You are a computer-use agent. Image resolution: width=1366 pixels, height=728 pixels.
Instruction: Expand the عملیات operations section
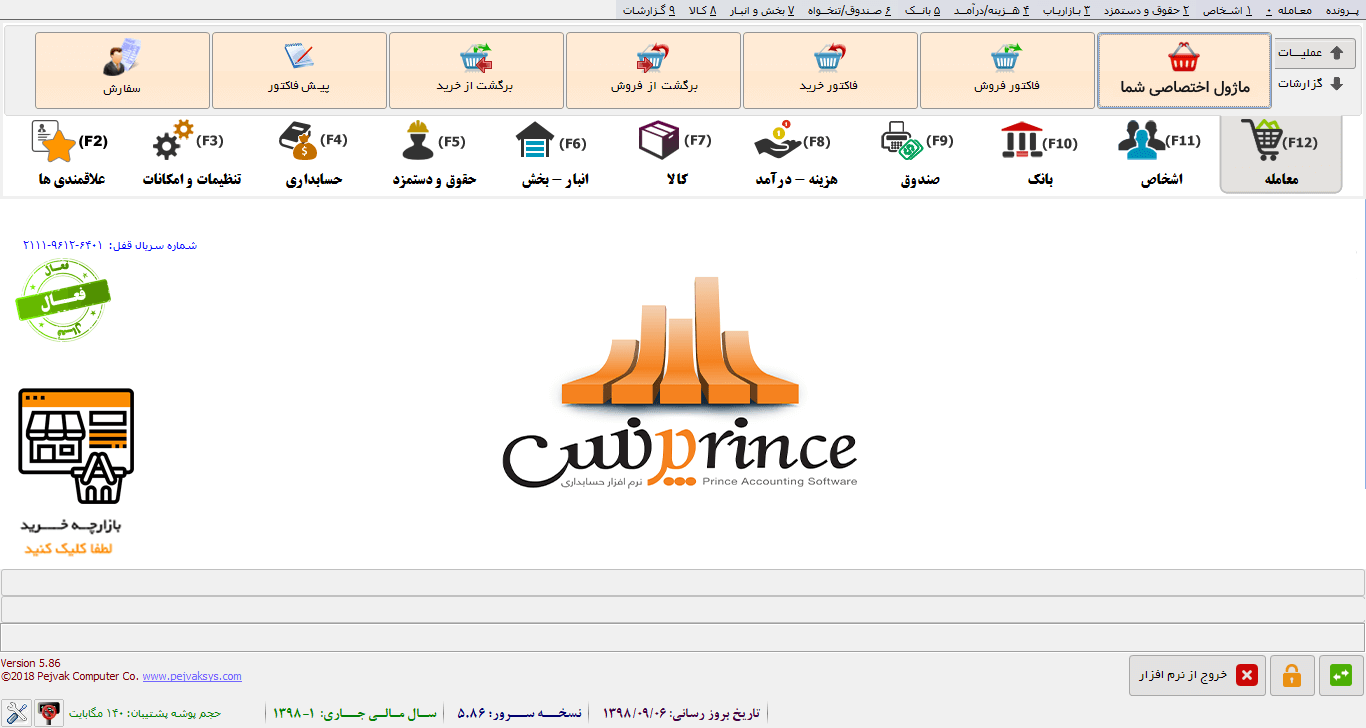click(x=1314, y=53)
